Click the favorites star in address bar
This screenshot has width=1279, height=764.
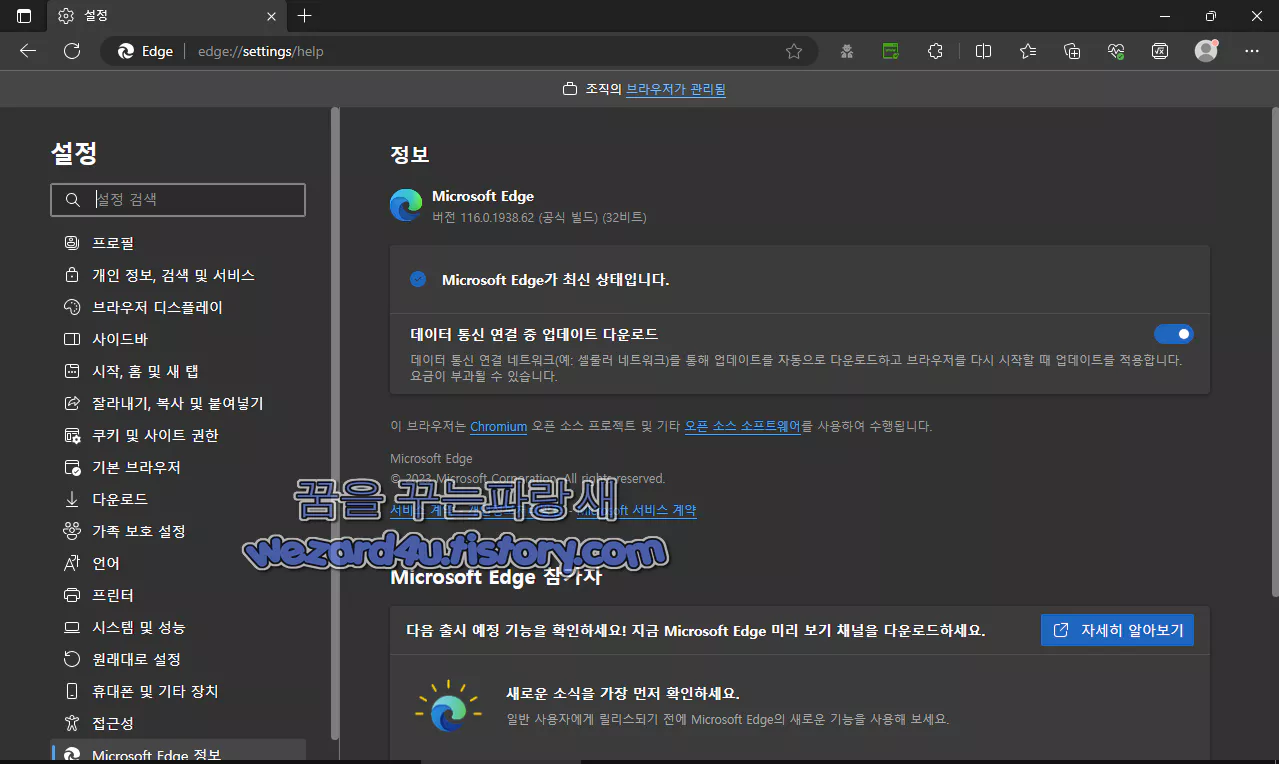click(x=793, y=50)
